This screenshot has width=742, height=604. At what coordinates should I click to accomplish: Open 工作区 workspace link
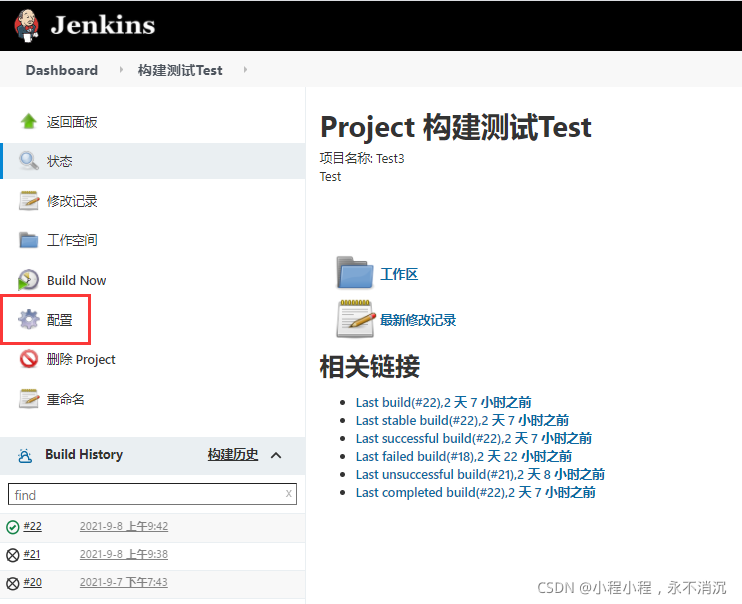399,274
